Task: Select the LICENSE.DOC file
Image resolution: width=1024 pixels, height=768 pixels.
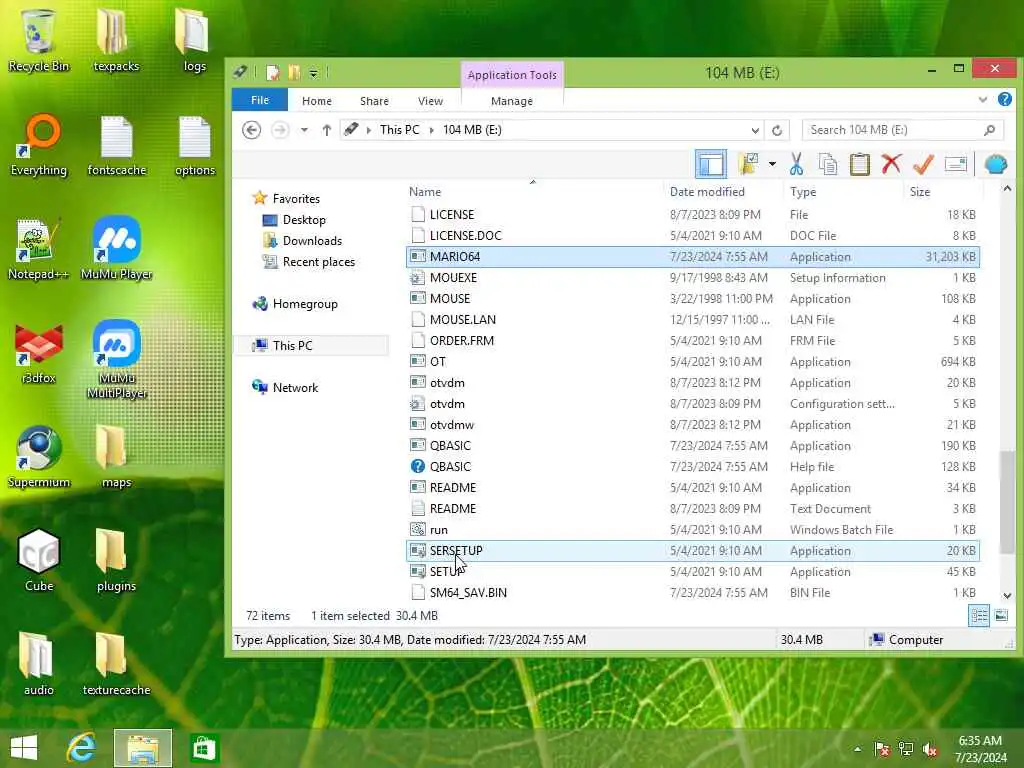Action: pyautogui.click(x=693, y=236)
